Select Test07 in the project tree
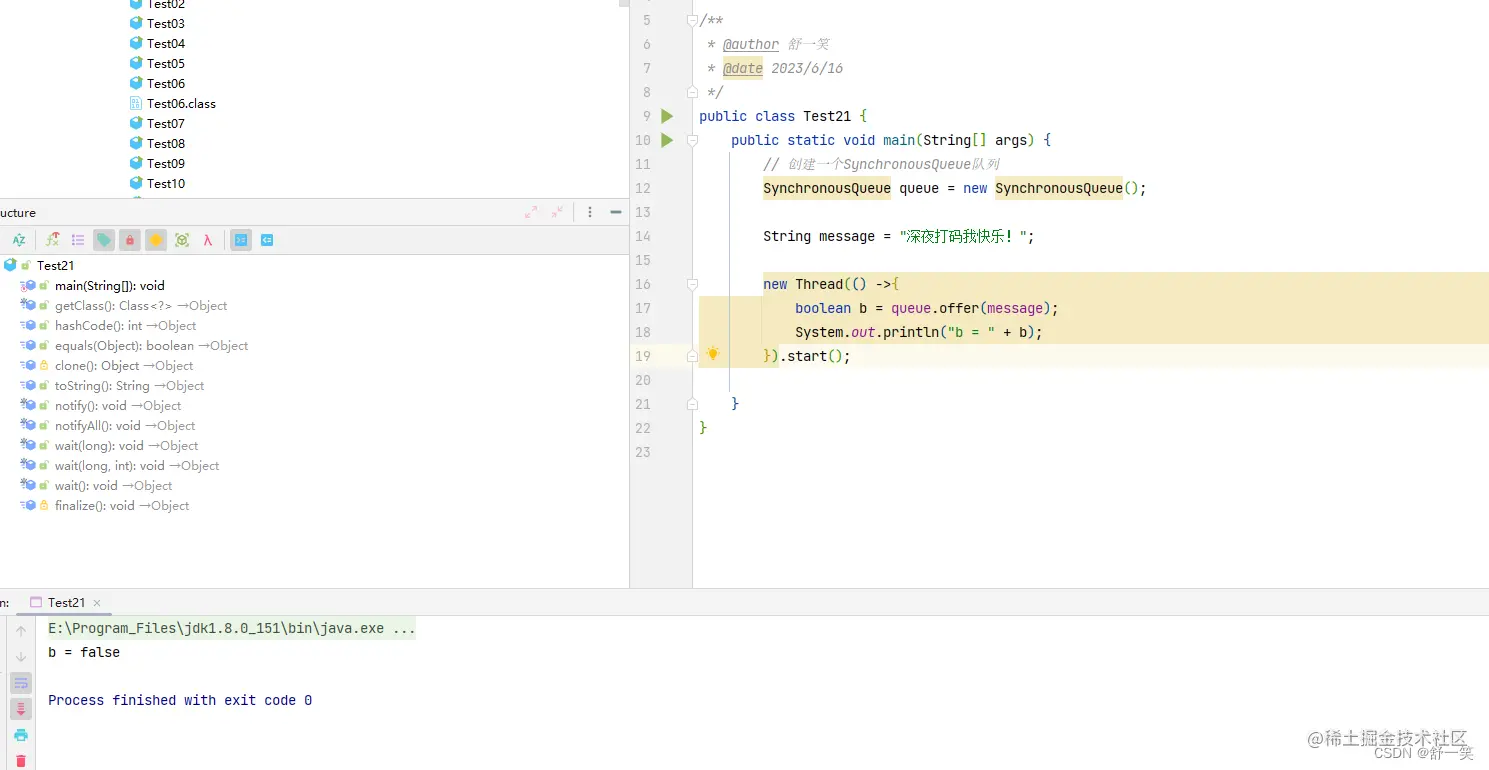This screenshot has height=770, width=1489. click(165, 123)
